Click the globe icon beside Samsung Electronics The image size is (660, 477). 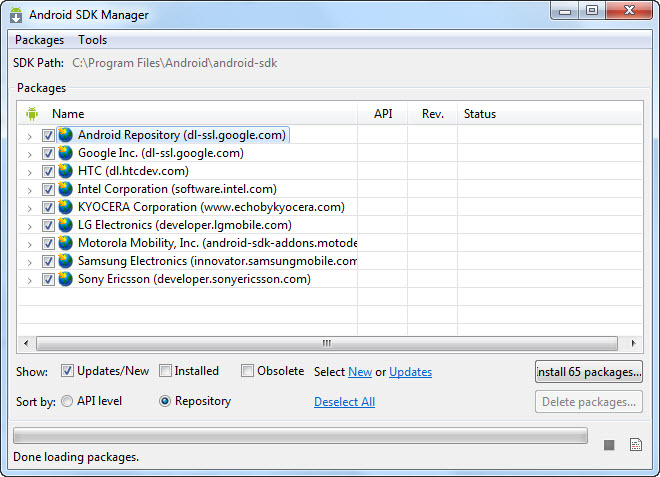point(65,261)
